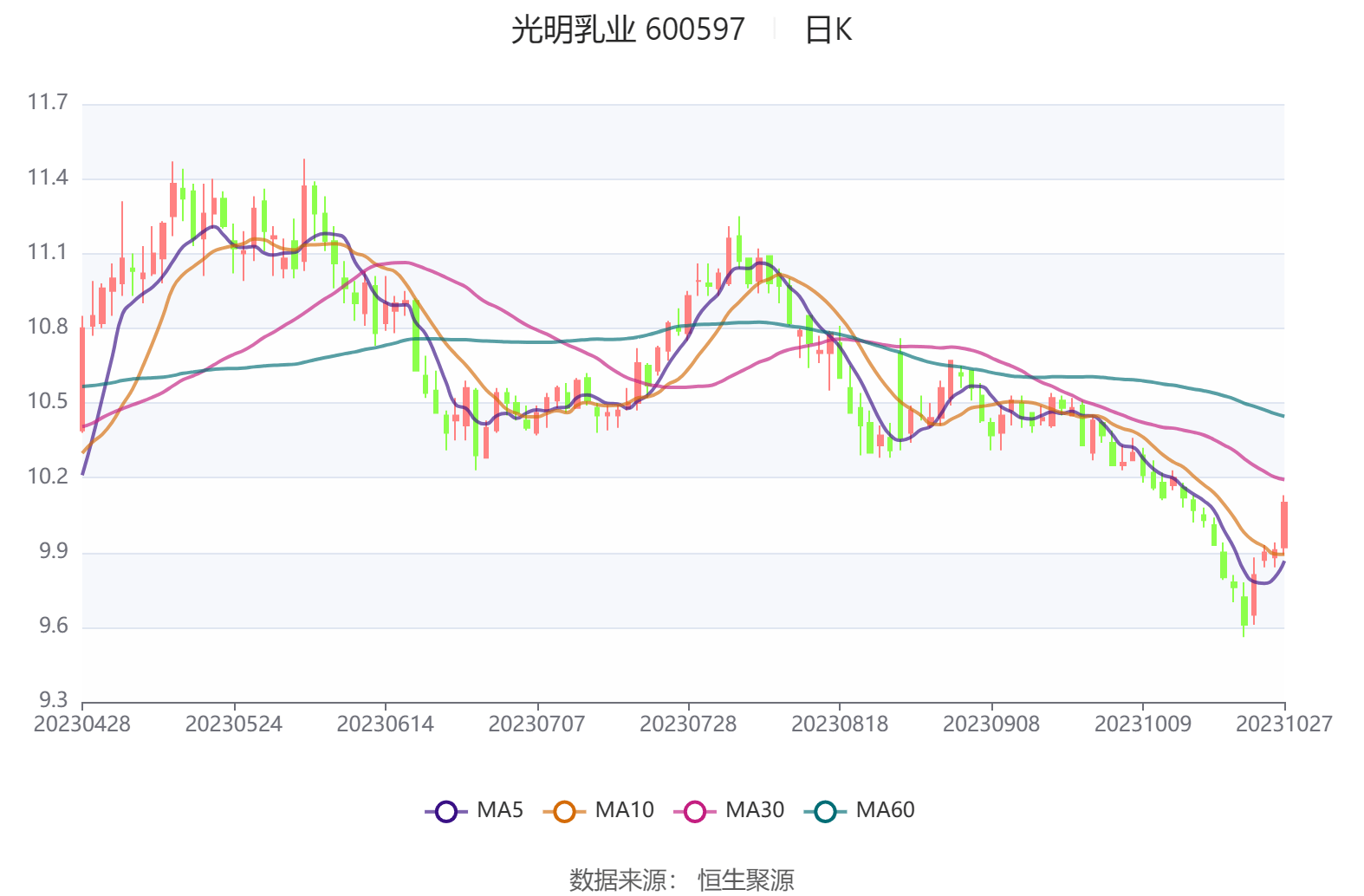The image size is (1364, 896).
Task: Click the pink MA30 legend circle marker
Action: coord(695,812)
